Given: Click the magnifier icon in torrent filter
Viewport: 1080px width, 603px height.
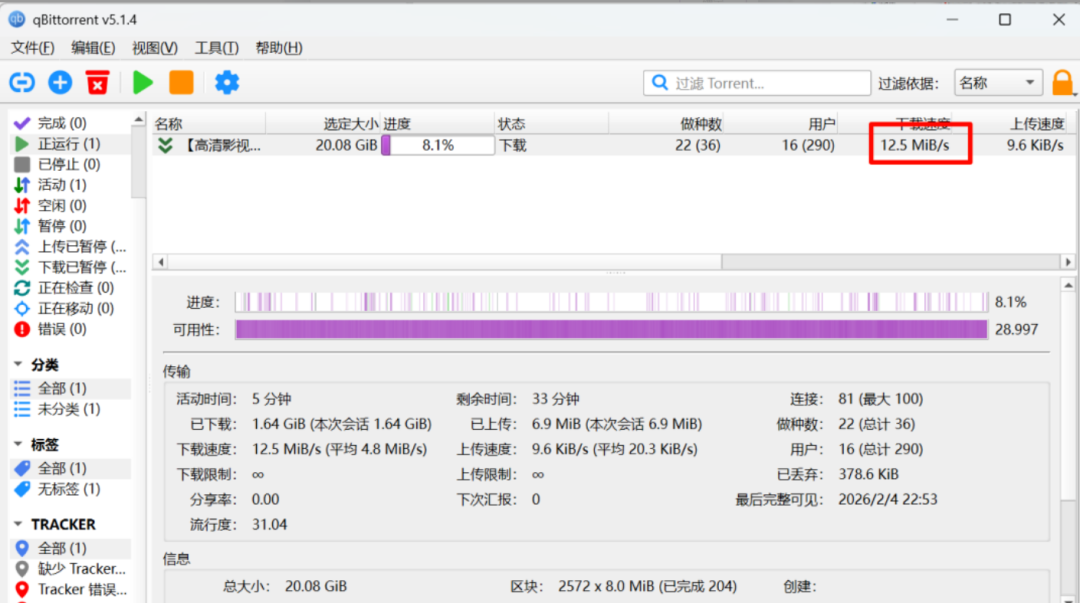Looking at the screenshot, I should (659, 83).
